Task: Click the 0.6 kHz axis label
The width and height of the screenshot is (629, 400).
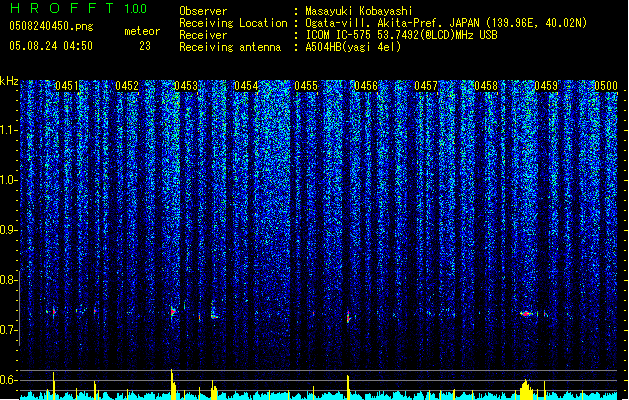Action: (9, 380)
